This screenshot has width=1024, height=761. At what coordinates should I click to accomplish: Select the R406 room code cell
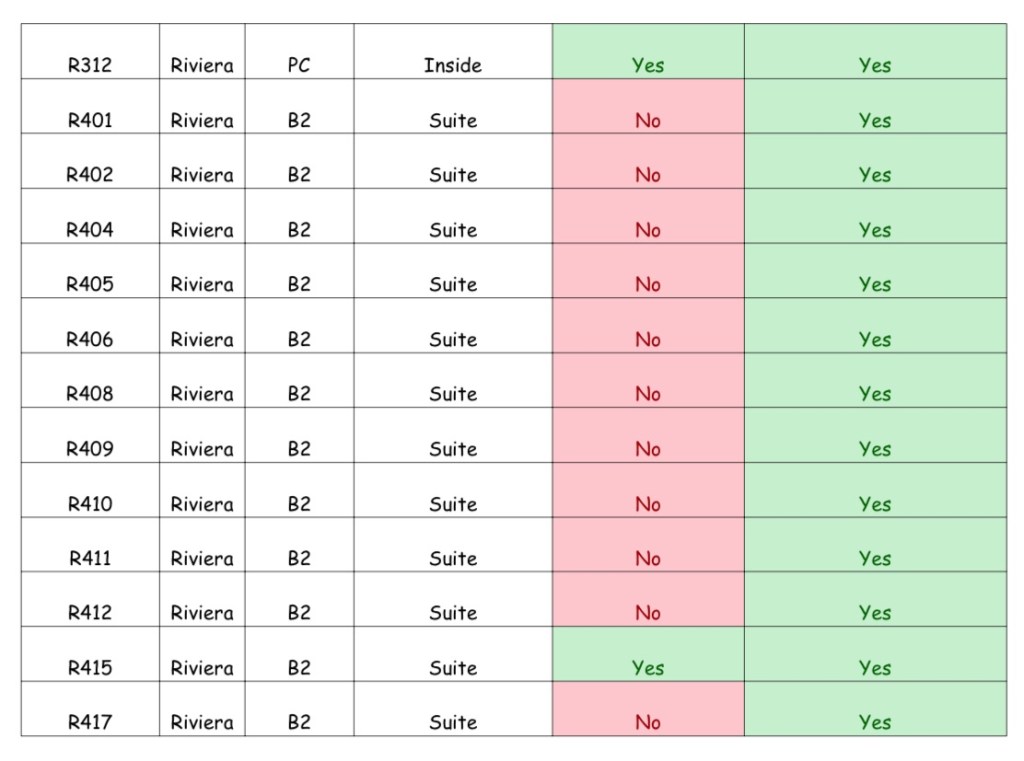[x=90, y=340]
